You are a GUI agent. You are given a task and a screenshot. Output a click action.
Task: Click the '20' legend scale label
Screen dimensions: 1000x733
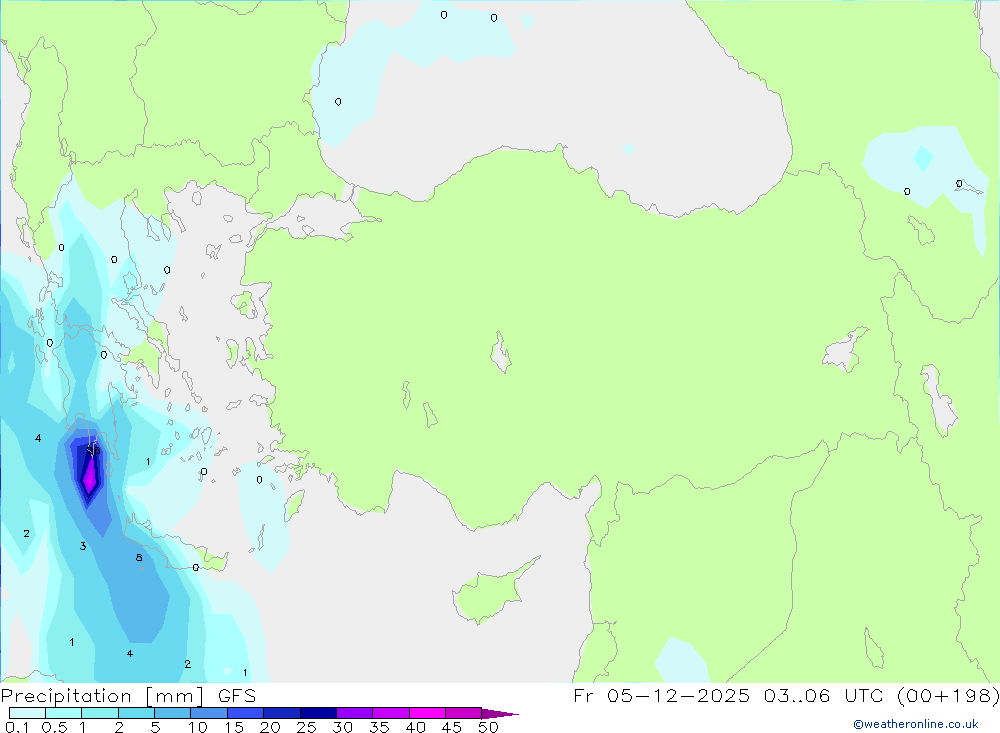pos(270,727)
